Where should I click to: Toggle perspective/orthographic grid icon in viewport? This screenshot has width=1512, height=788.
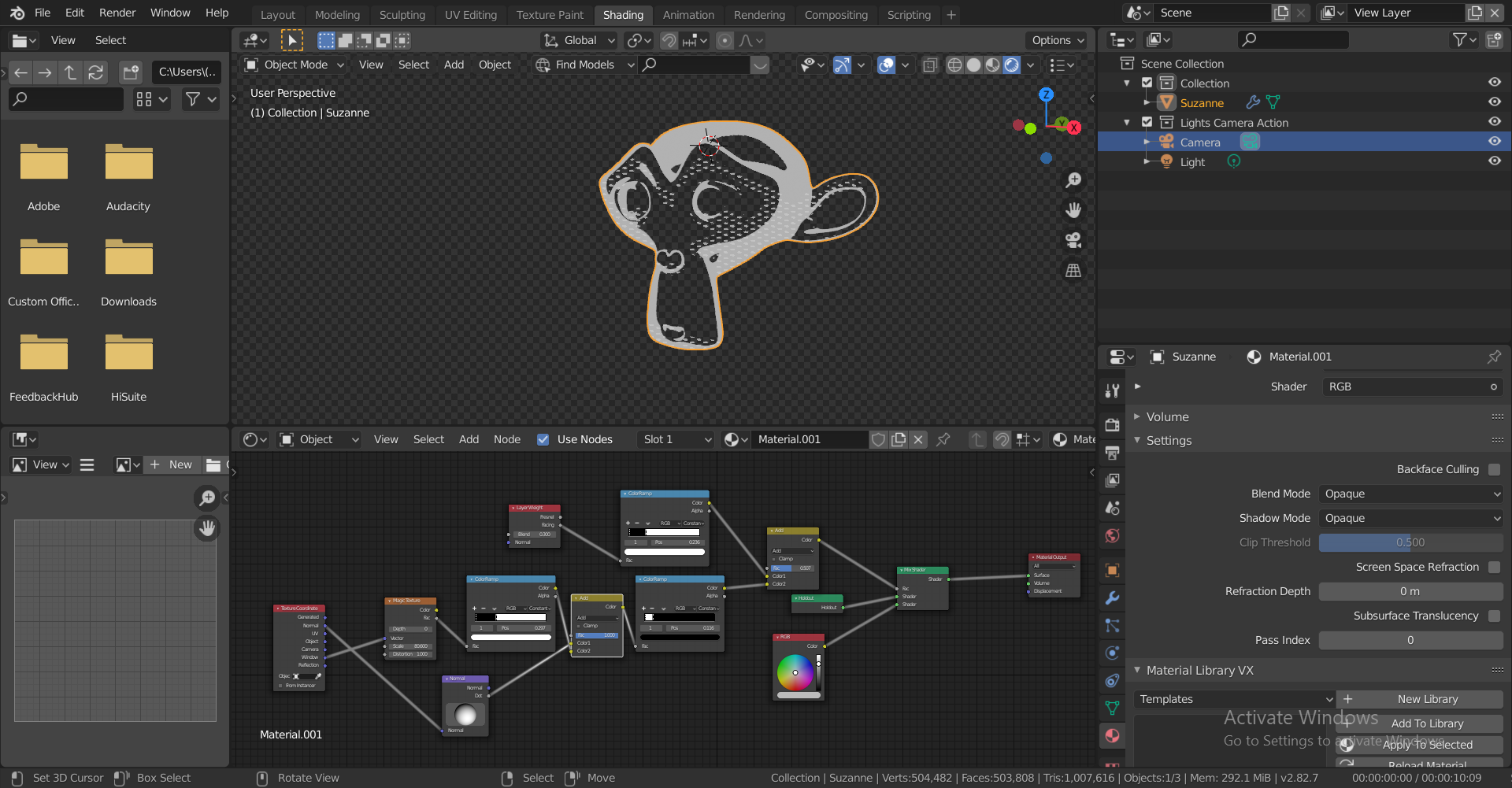1073,271
